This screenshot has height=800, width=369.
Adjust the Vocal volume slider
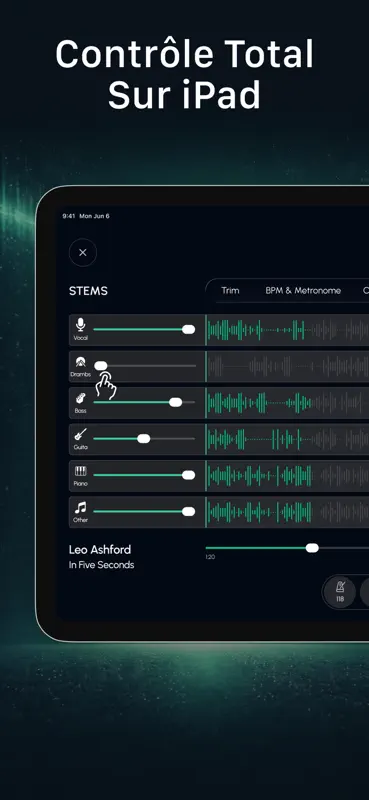pyautogui.click(x=144, y=330)
